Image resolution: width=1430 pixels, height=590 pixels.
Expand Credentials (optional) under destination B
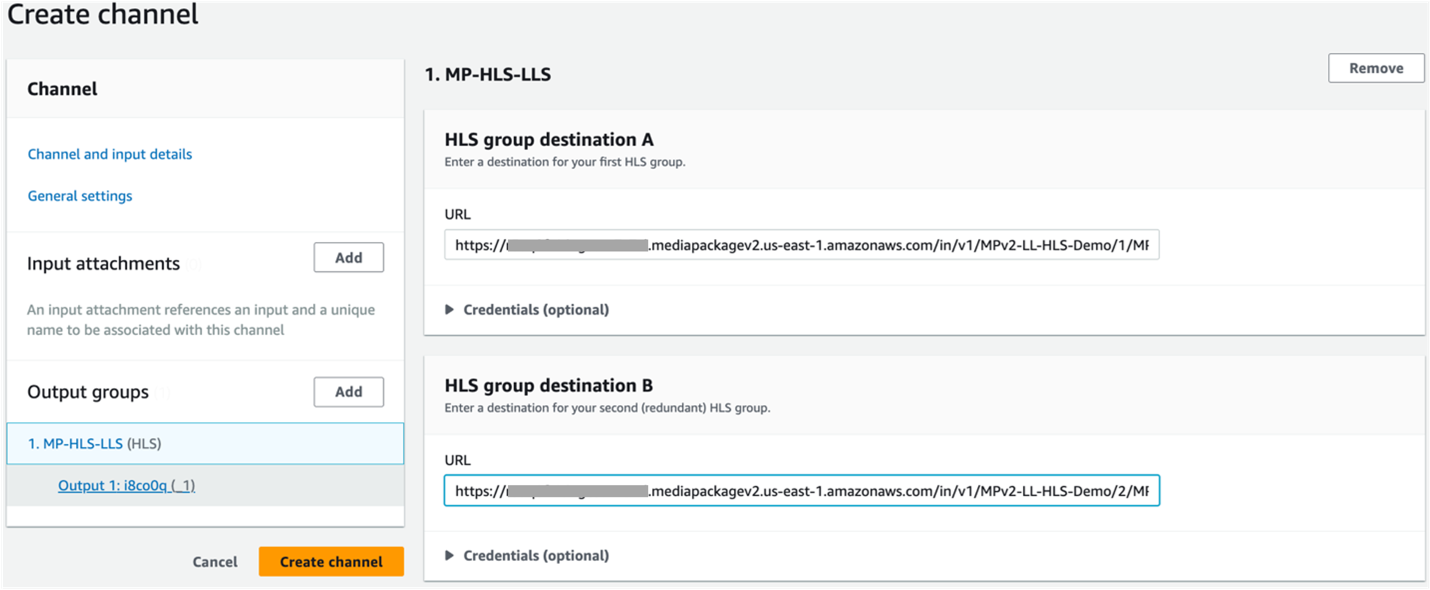535,555
